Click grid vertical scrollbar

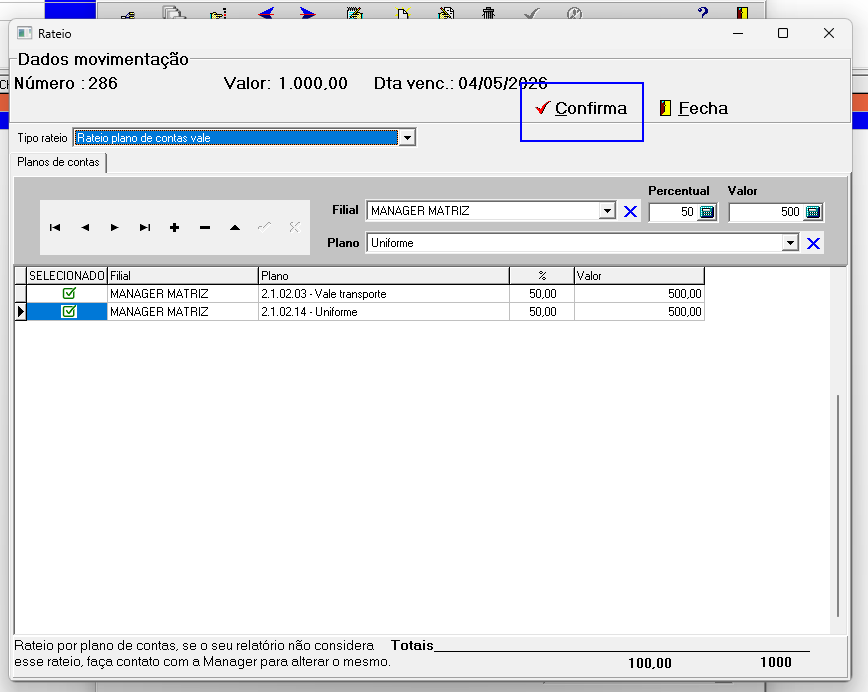[838, 505]
